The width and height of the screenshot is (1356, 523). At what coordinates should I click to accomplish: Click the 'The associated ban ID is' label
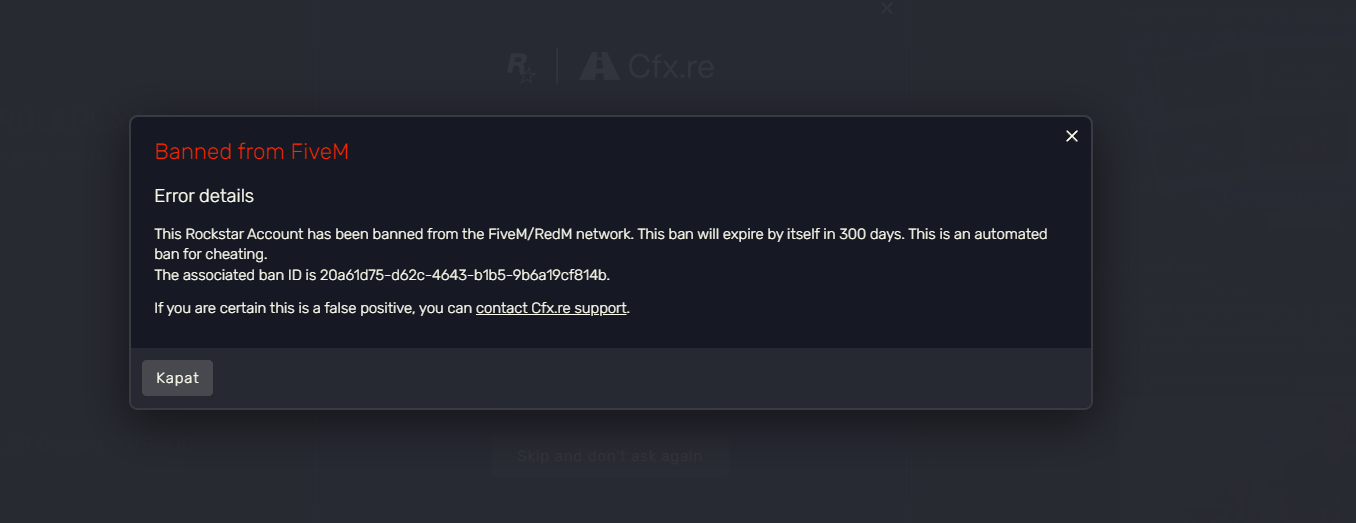tap(235, 274)
